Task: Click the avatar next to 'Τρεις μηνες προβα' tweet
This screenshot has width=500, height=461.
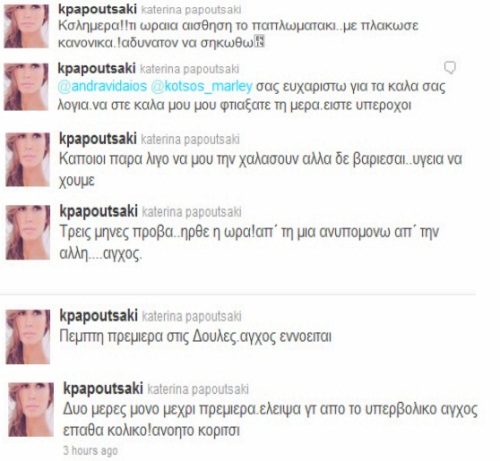Action: tap(28, 232)
